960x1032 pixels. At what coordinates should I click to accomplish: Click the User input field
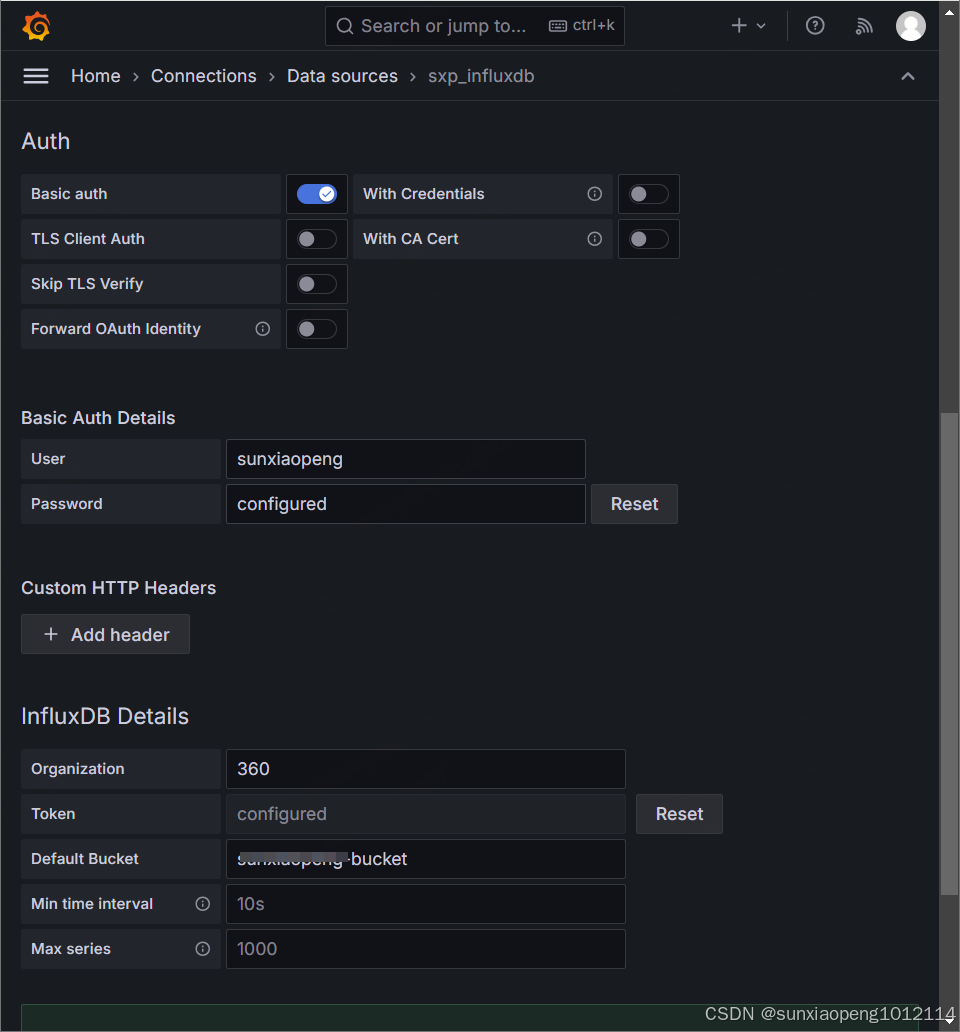click(x=406, y=459)
